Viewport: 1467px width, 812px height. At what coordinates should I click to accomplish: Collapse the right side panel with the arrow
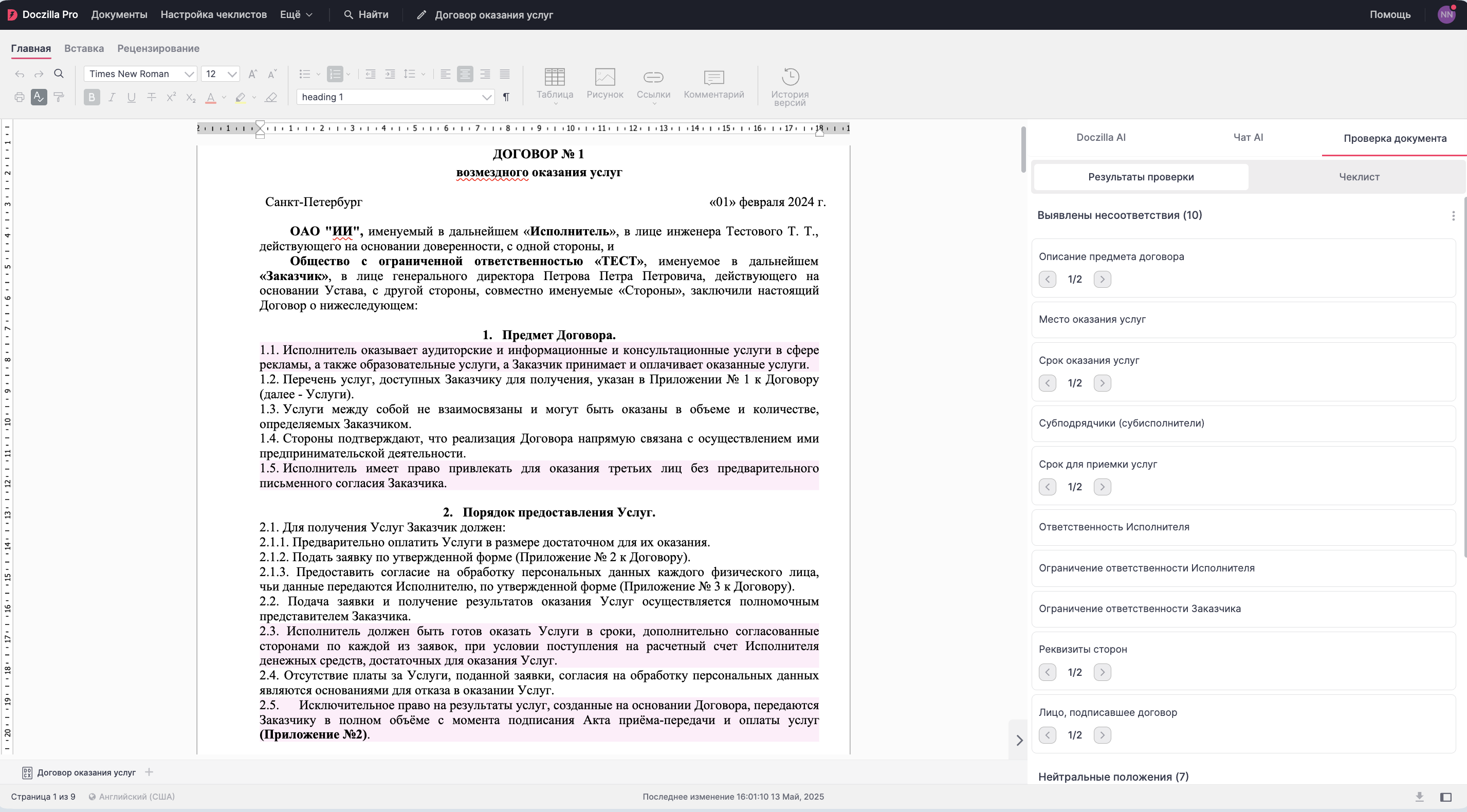coord(1019,740)
